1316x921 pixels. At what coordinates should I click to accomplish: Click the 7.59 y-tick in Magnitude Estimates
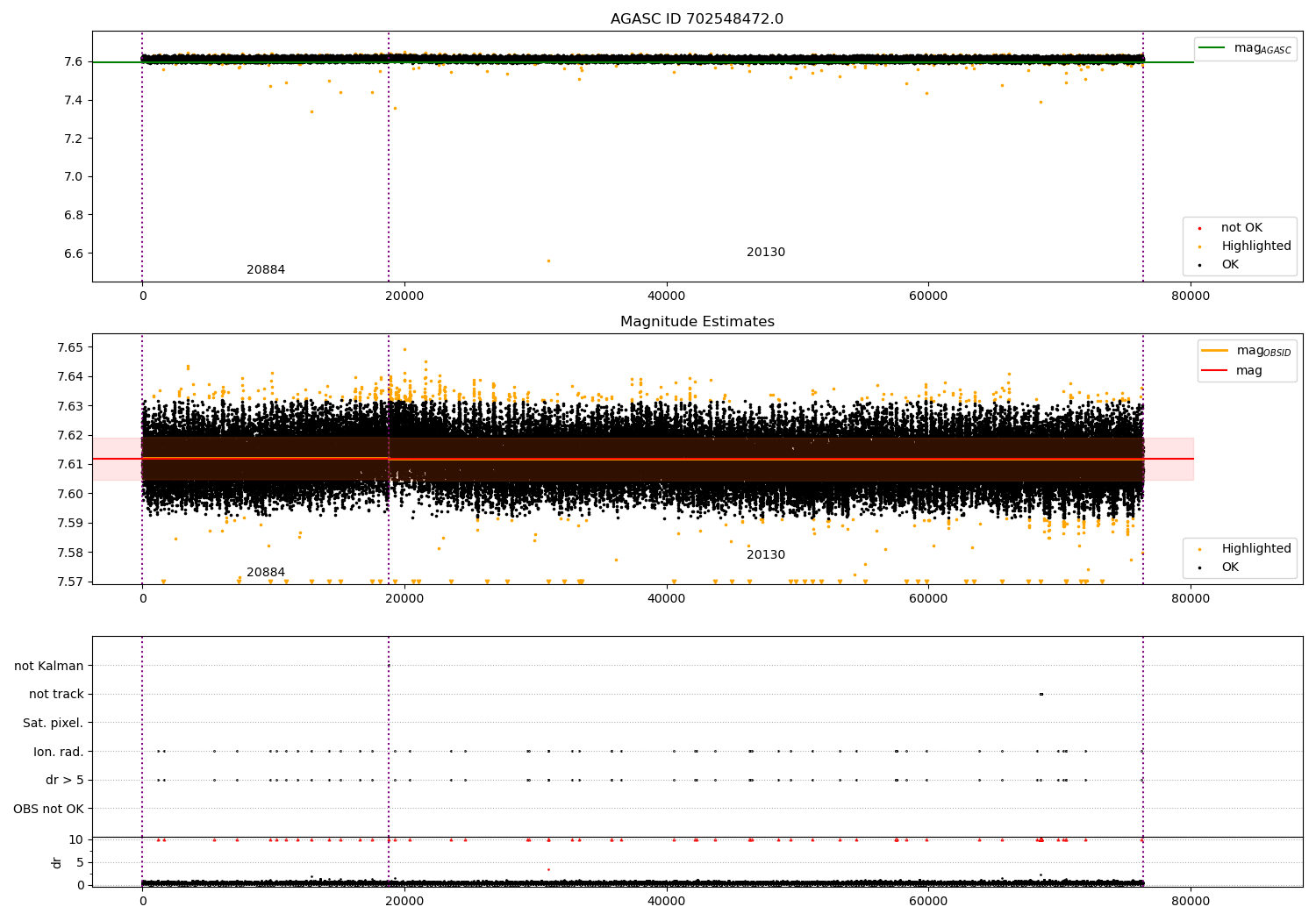[69, 524]
